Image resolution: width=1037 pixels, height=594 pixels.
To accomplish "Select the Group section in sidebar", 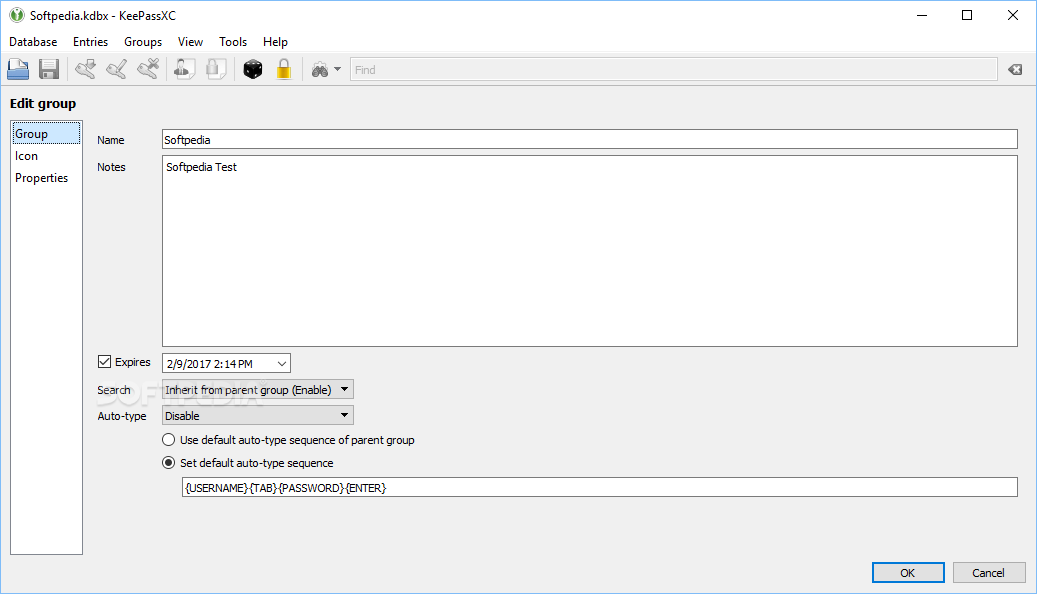I will 46,134.
